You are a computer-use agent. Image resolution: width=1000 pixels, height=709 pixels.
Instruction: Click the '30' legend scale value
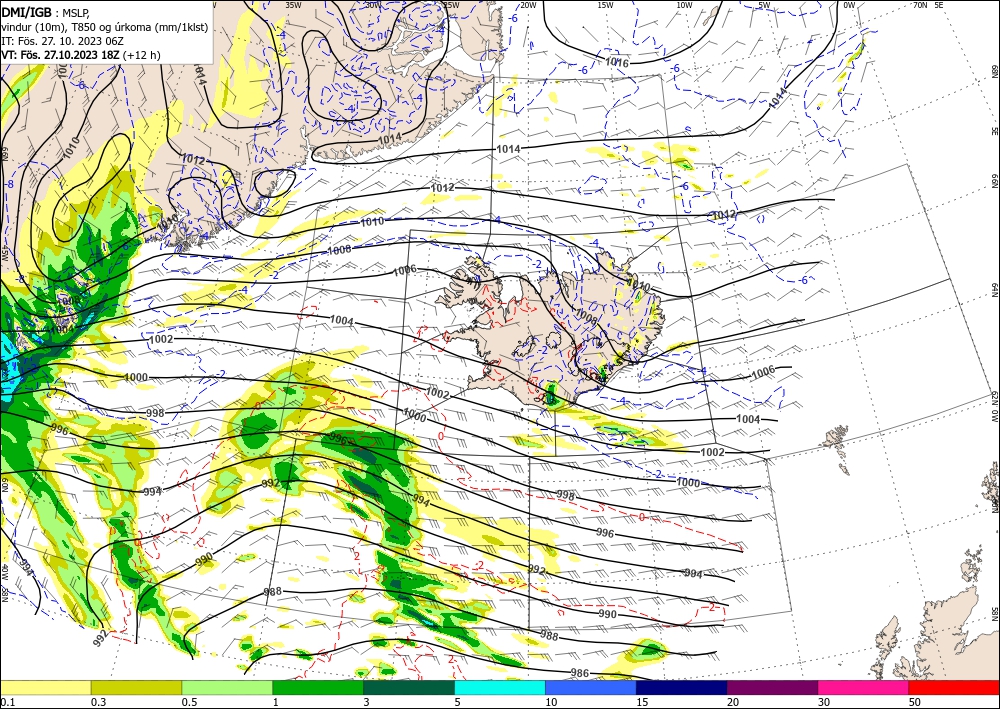tap(824, 701)
